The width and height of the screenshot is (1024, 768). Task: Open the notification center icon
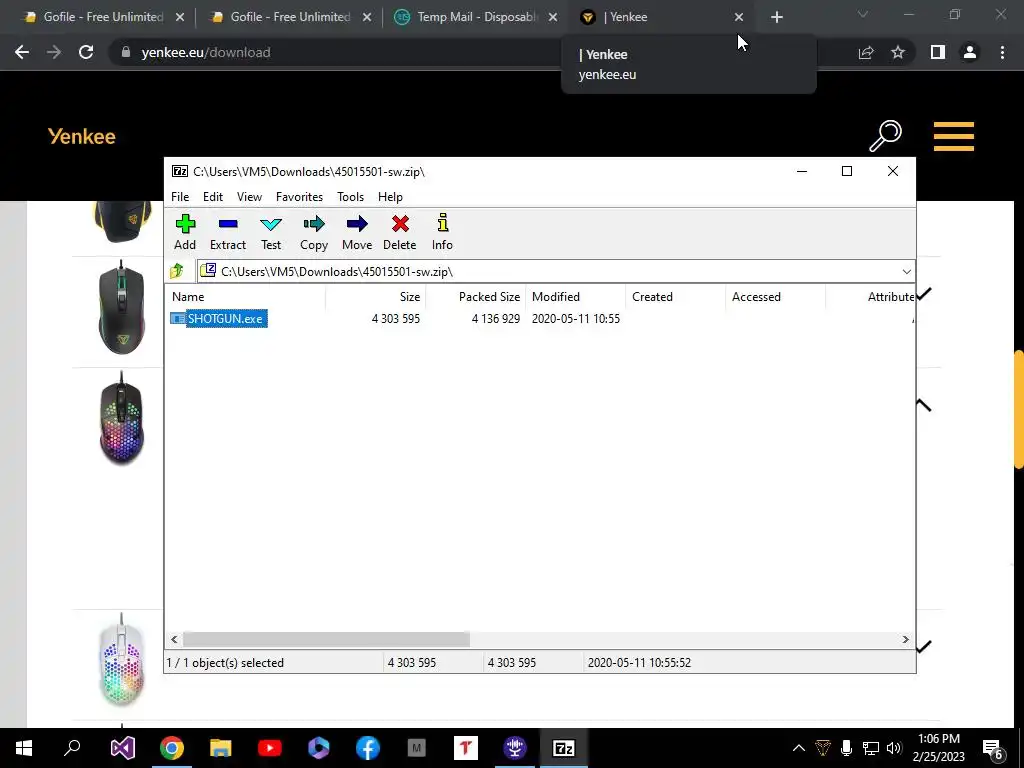click(993, 748)
